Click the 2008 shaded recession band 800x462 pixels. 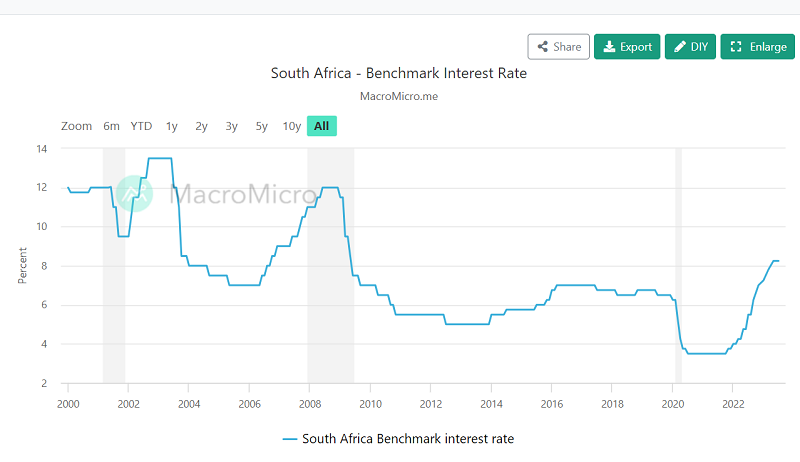pyautogui.click(x=330, y=300)
